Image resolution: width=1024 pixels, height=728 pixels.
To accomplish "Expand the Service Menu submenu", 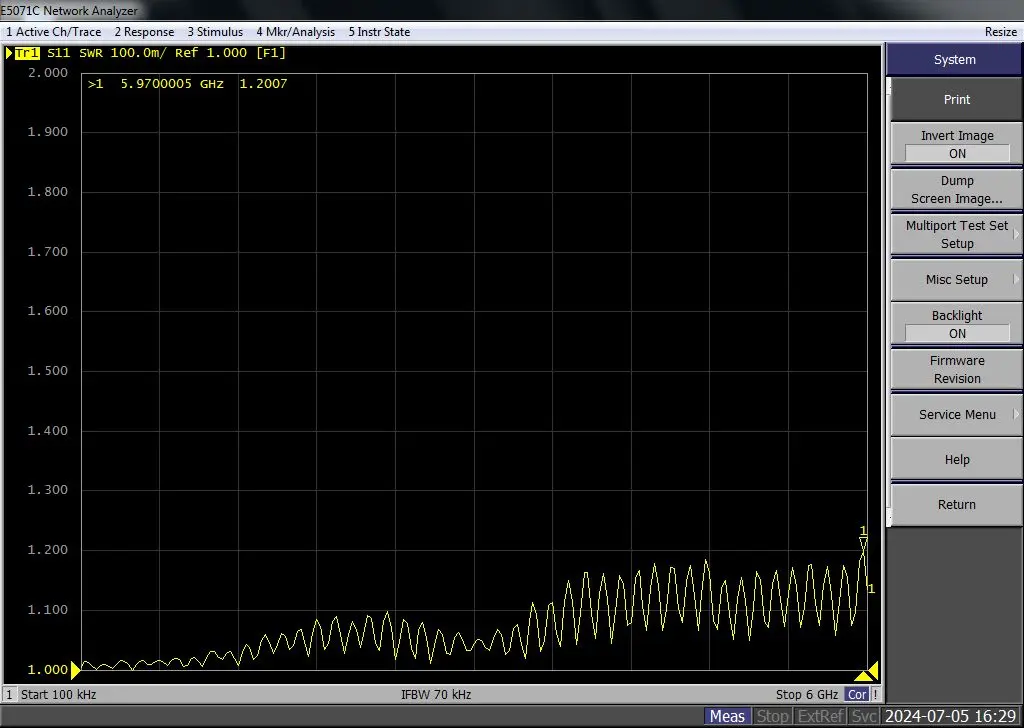I will pyautogui.click(x=957, y=415).
